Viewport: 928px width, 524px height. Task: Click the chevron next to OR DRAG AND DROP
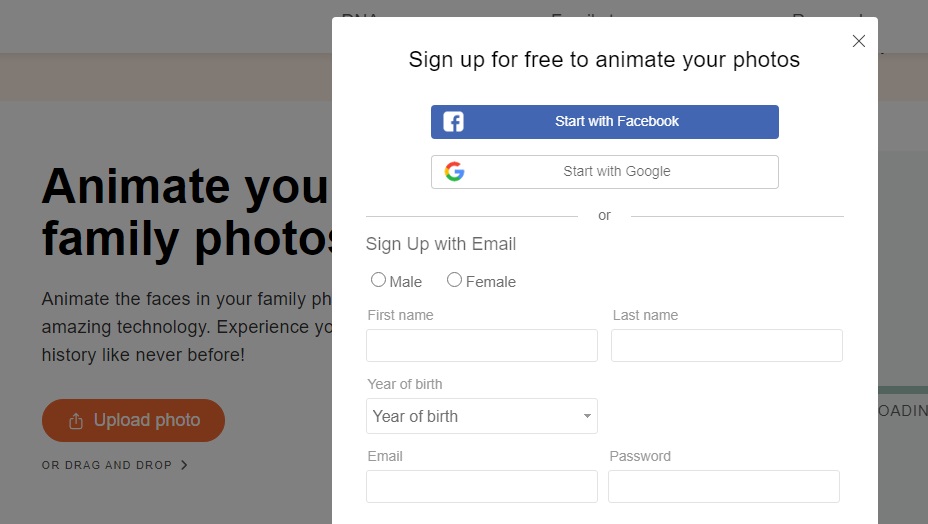coord(184,465)
